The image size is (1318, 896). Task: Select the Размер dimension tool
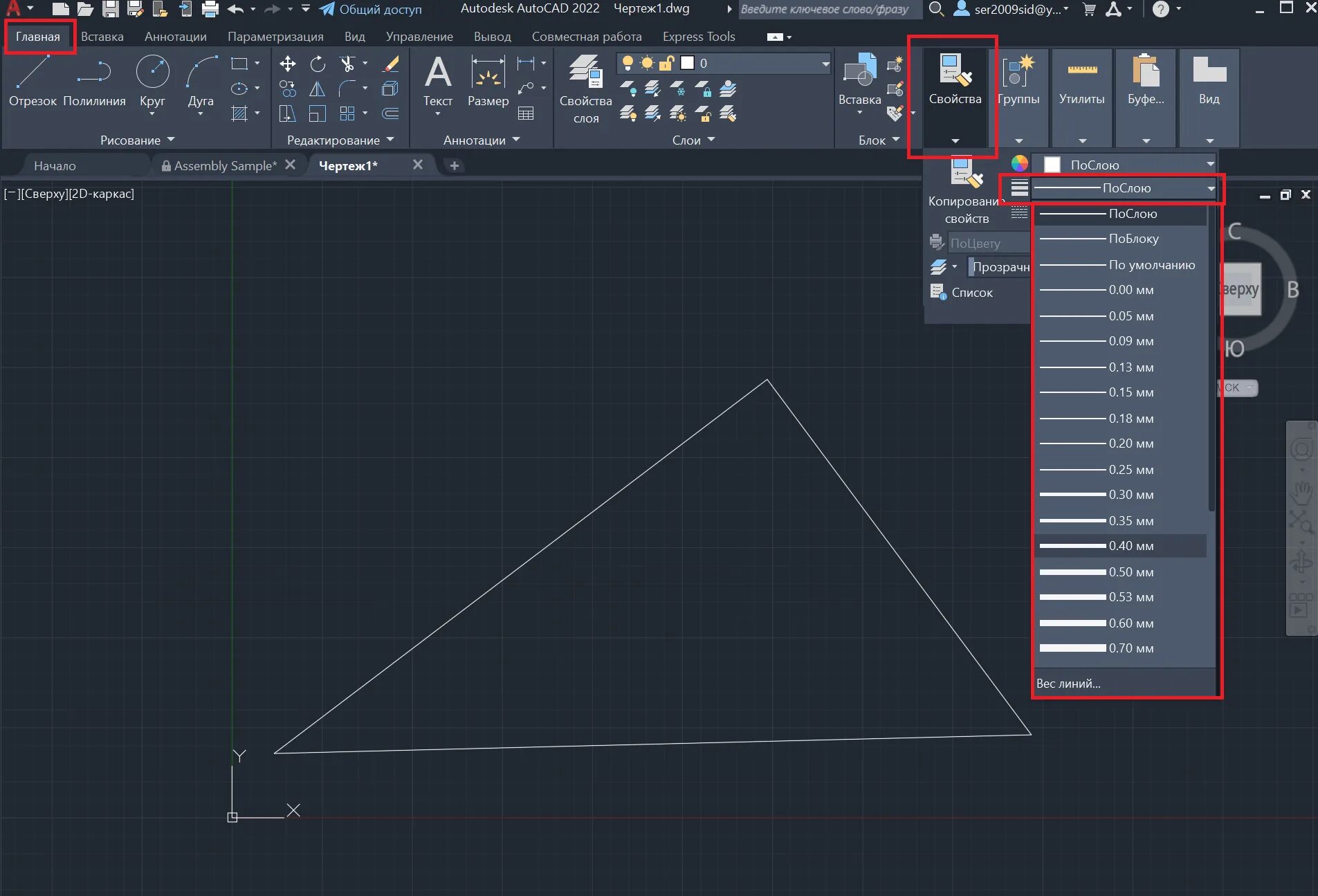[488, 82]
